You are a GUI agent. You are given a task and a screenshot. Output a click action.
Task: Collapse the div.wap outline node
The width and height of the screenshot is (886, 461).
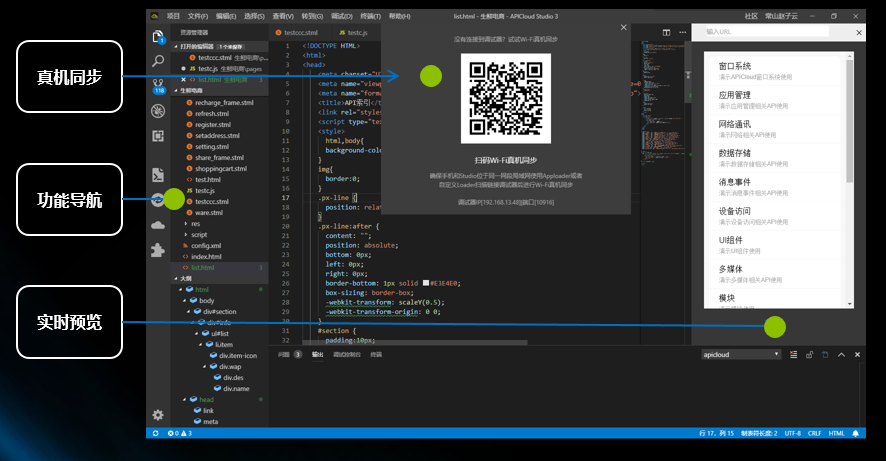click(x=205, y=367)
